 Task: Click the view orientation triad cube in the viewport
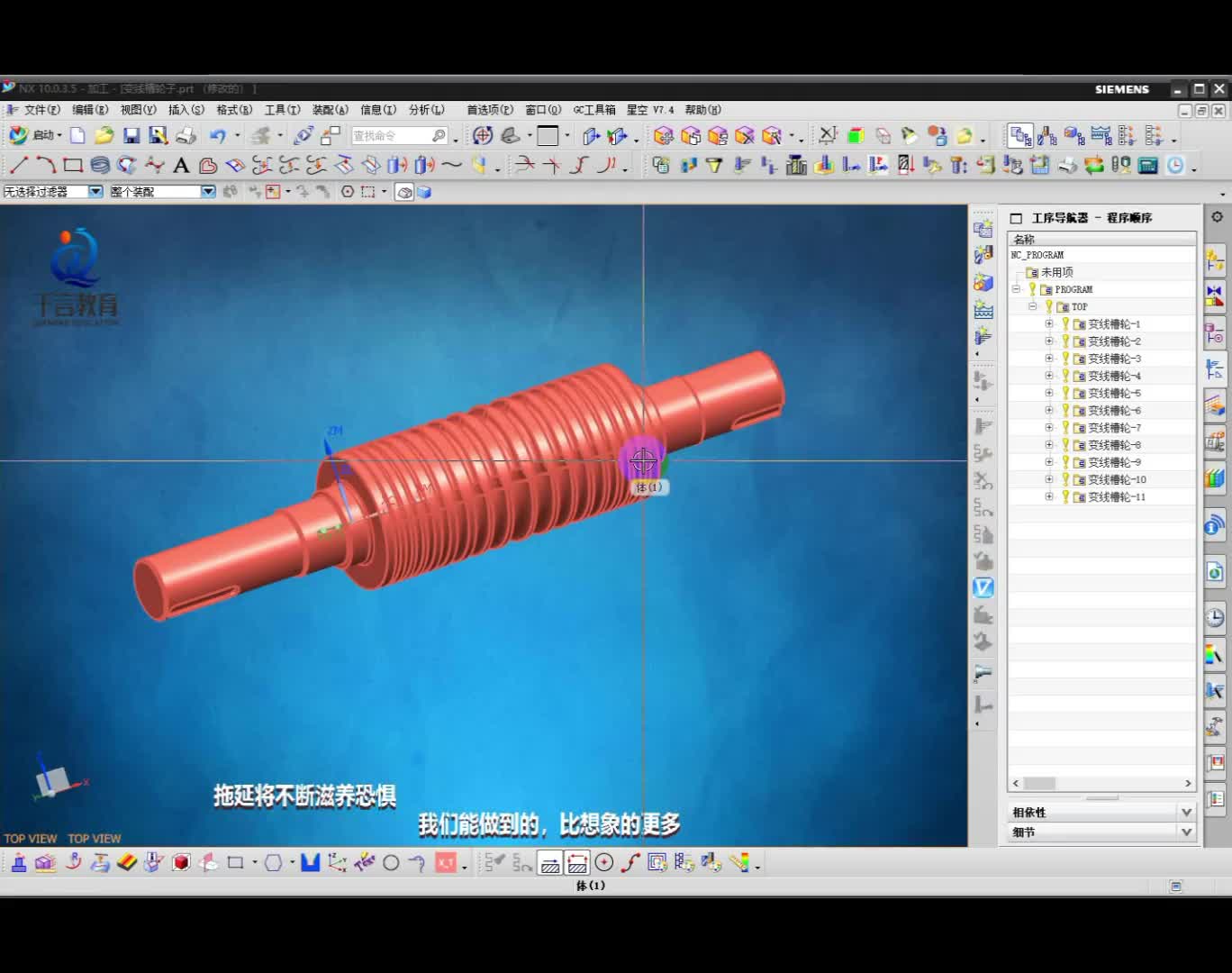54,780
